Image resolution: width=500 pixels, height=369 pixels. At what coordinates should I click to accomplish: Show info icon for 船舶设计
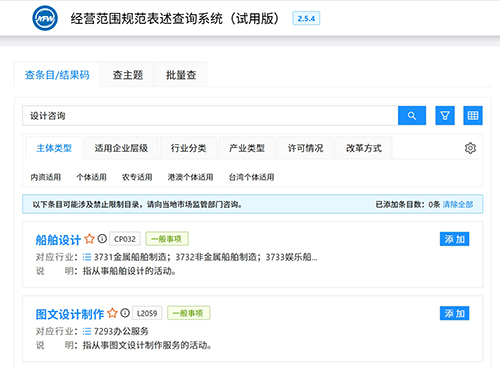coord(102,239)
